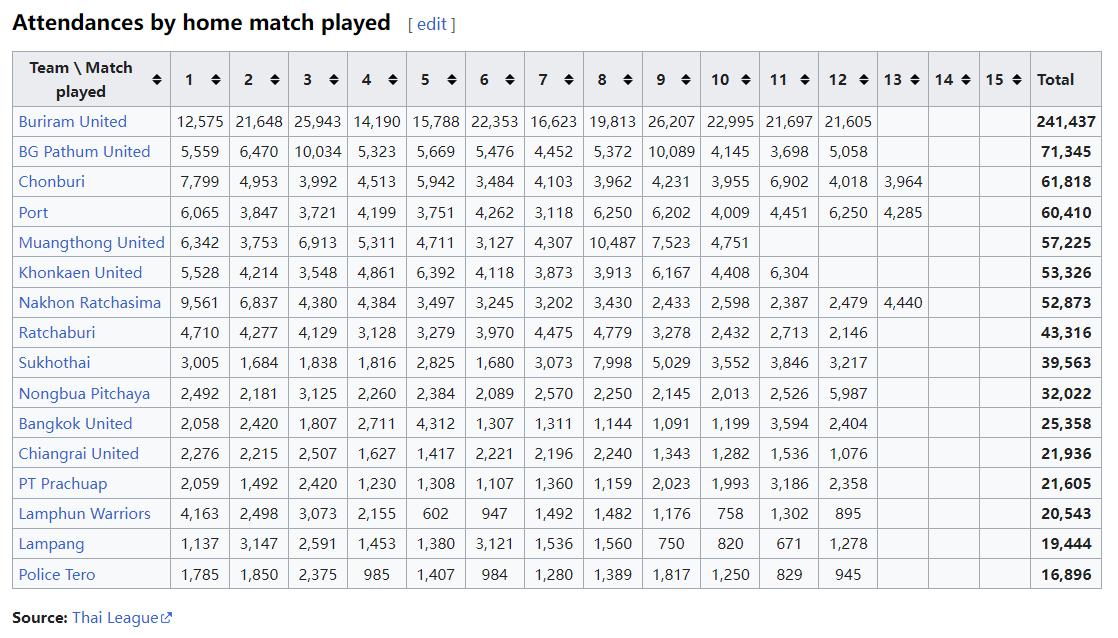
Task: Click external link icon beside Thai League
Action: [167, 618]
